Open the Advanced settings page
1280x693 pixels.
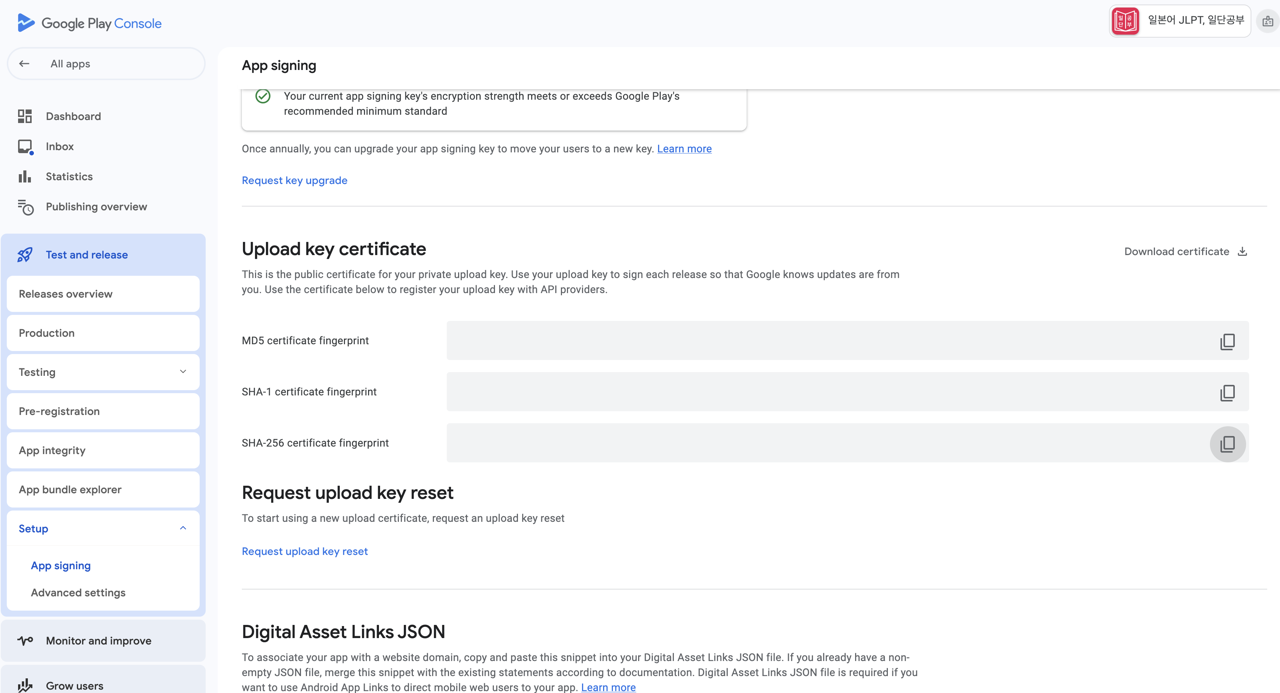point(77,592)
